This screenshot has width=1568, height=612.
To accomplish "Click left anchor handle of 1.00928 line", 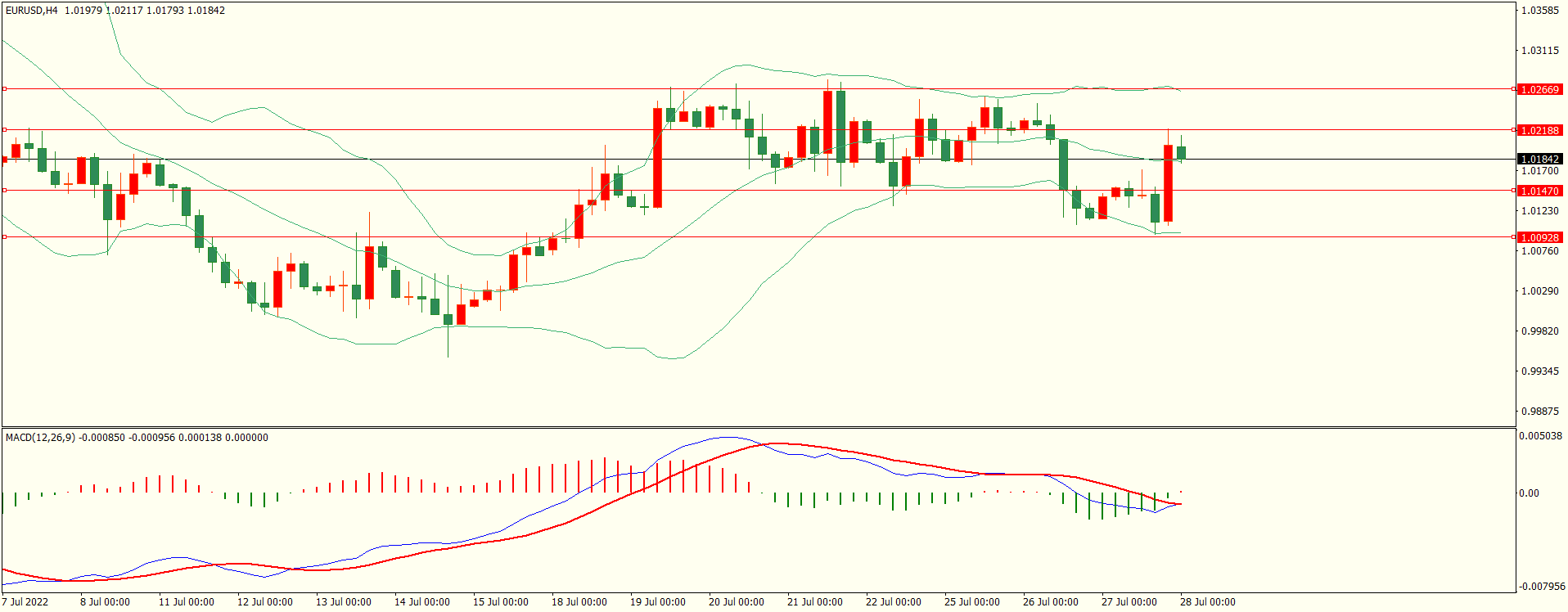I will 4,236.
